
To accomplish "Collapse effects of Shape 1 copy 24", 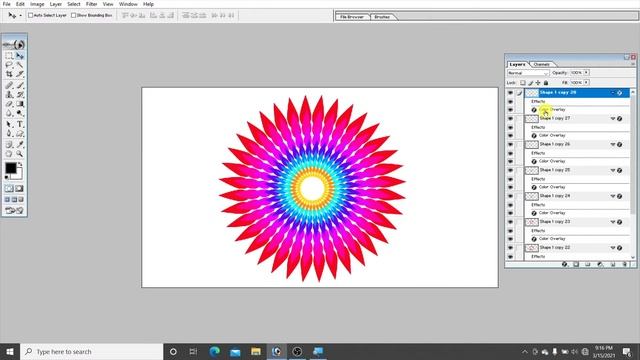I will 613,196.
